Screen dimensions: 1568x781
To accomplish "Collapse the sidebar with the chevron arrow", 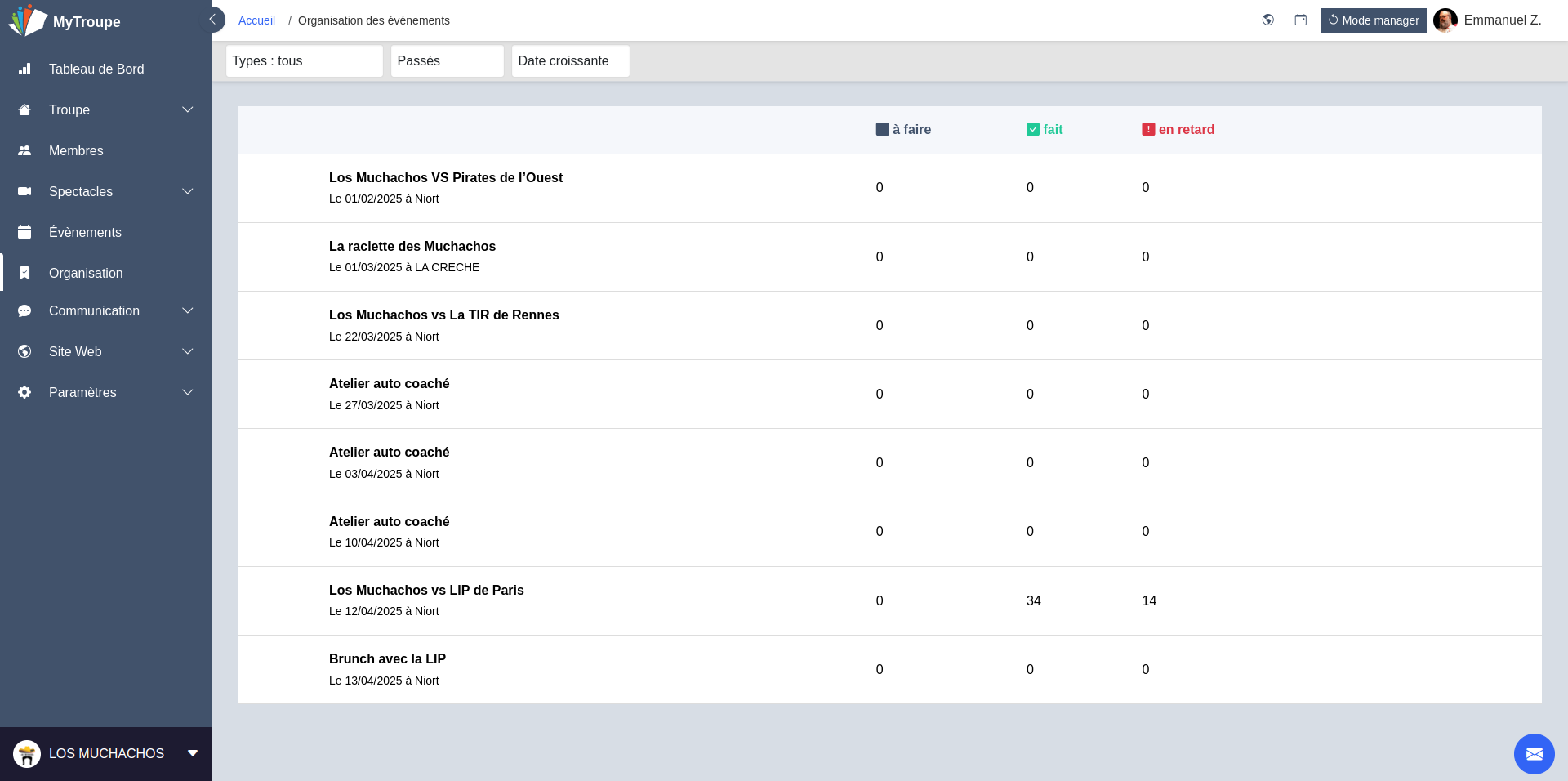I will point(212,20).
